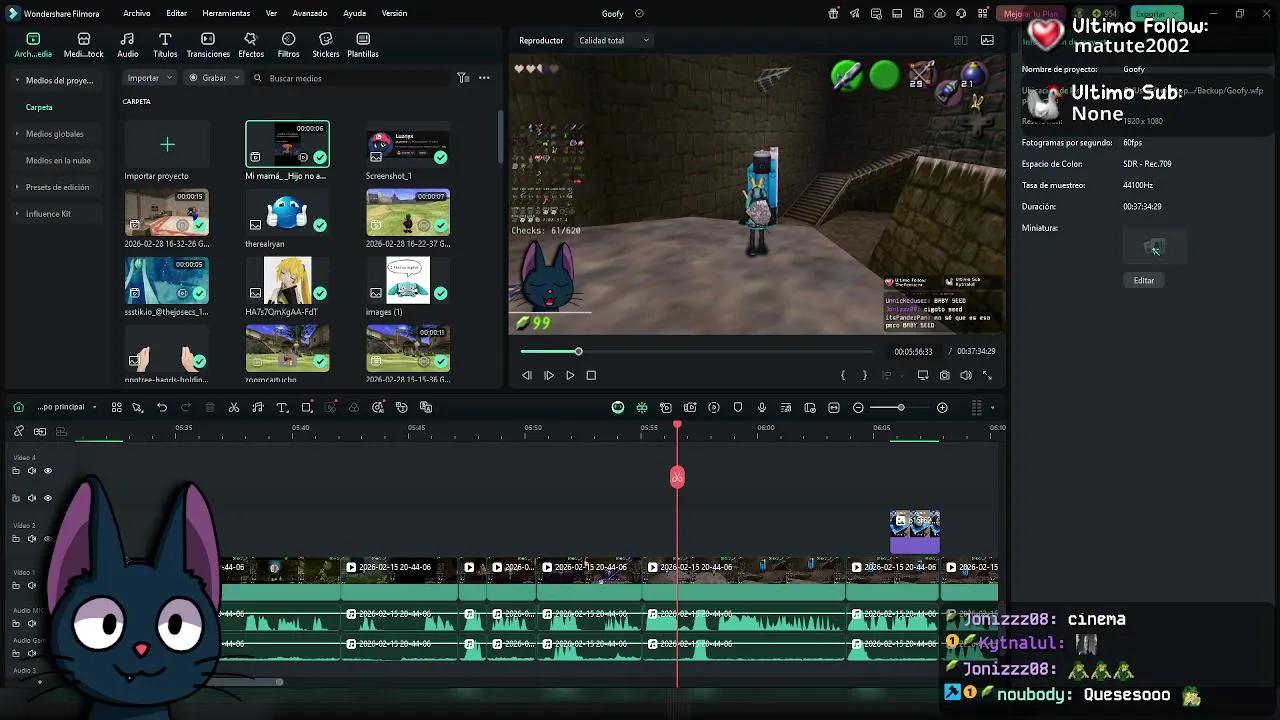Screen dimensions: 1280x720
Task: Open the Editar menu
Action: click(177, 13)
